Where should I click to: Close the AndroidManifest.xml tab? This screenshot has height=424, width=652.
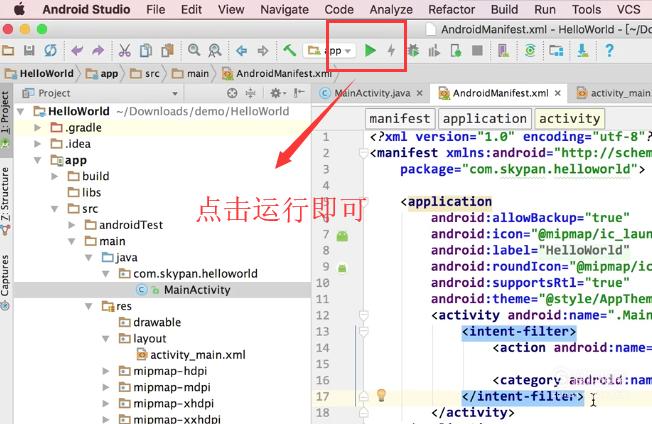(558, 93)
